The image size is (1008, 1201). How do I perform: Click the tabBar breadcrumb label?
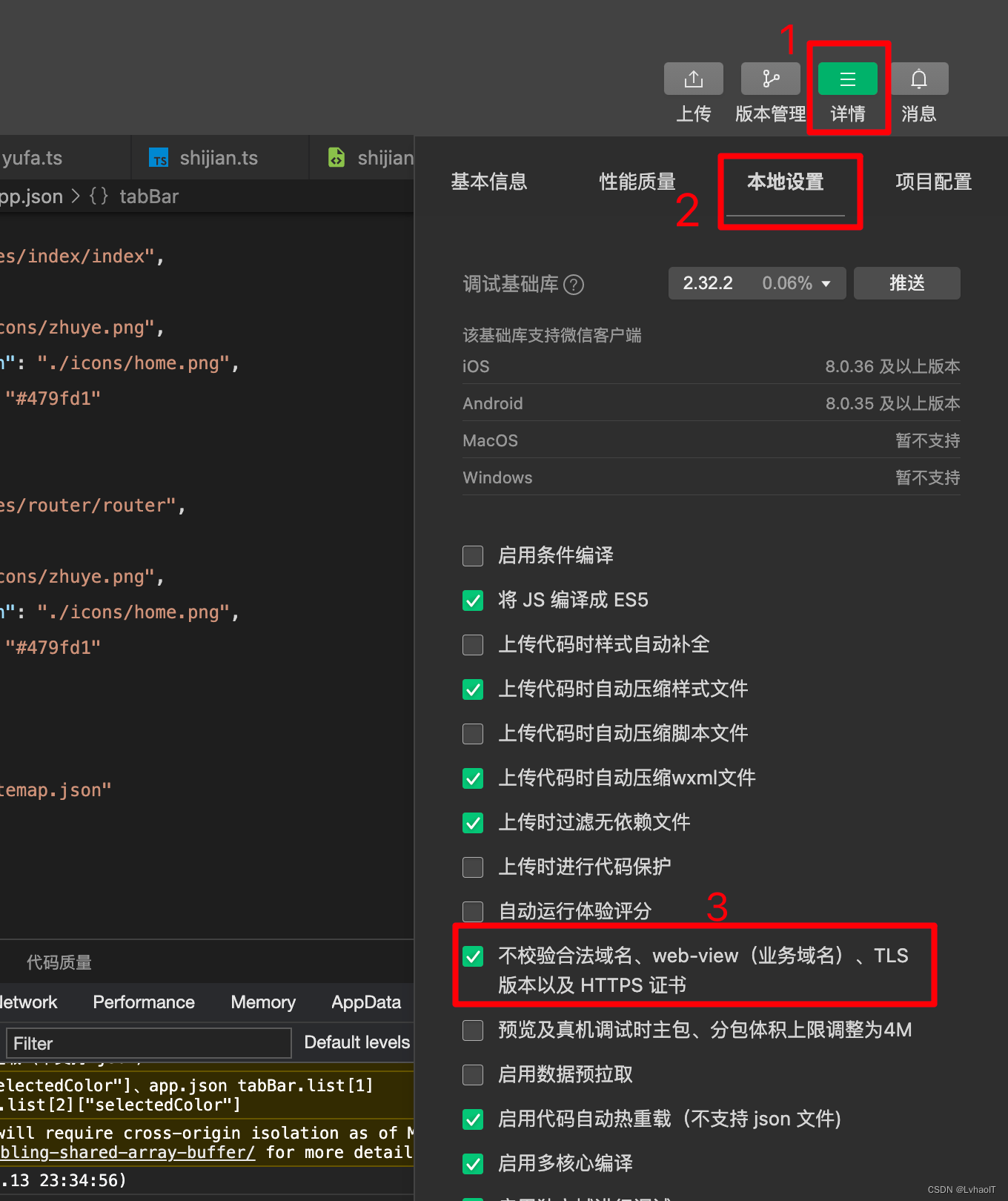point(149,196)
